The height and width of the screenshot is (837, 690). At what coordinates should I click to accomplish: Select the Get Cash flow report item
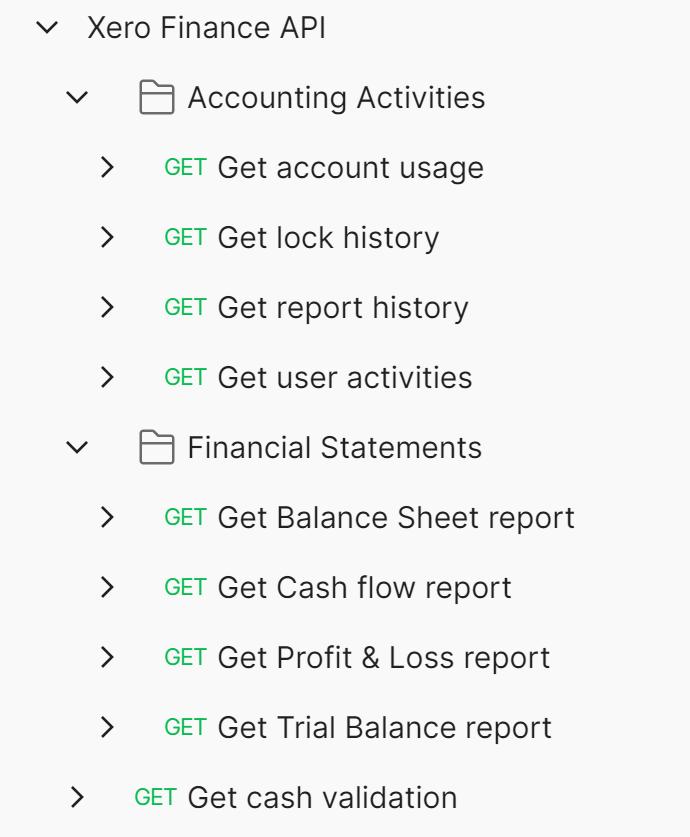363,587
